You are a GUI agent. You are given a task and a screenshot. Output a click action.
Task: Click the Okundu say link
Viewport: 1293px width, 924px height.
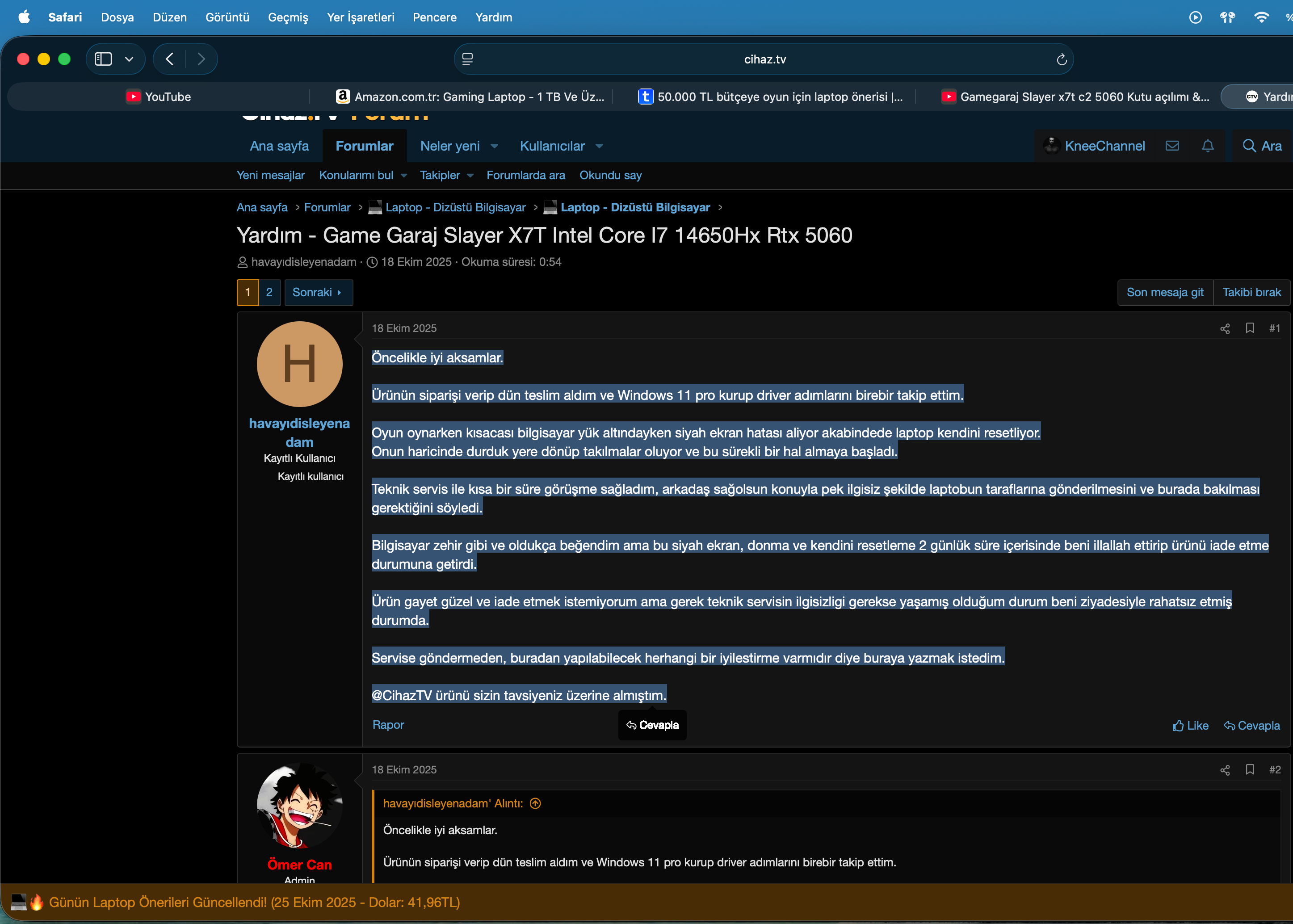pos(610,175)
